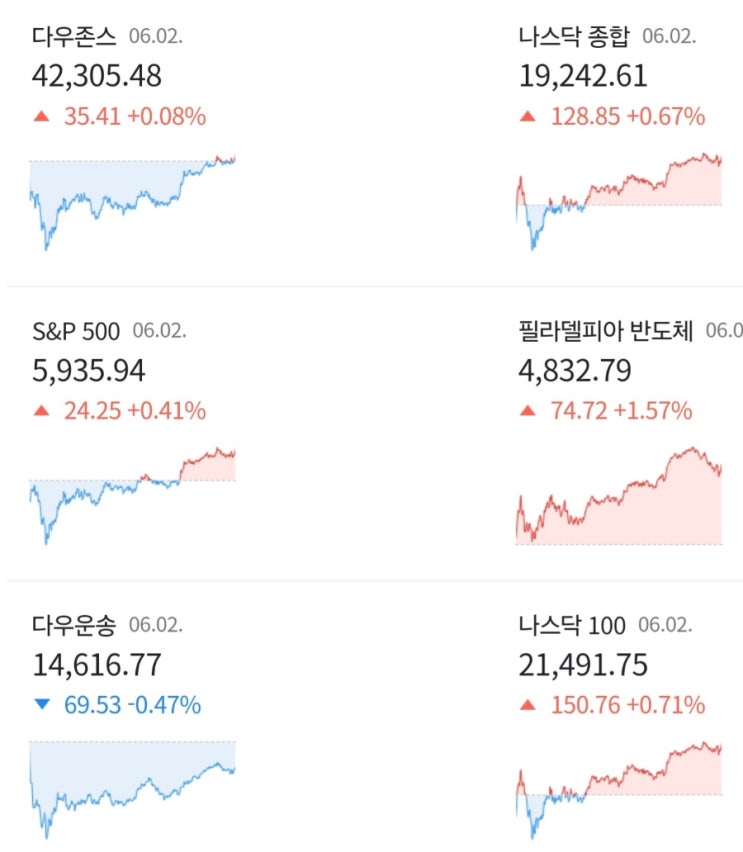Open the 필라델피아 반도체 index title
This screenshot has height=852, width=743.
click(x=605, y=331)
